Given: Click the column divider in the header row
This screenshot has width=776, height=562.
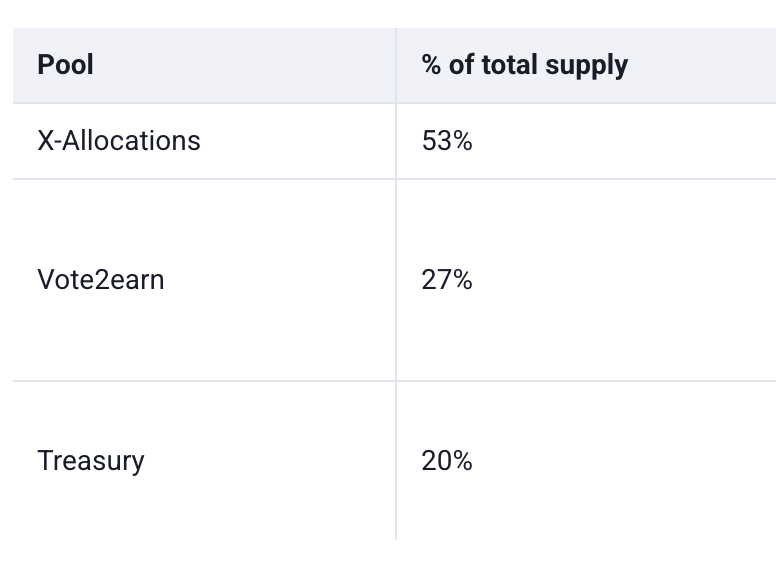Looking at the screenshot, I should [396, 65].
